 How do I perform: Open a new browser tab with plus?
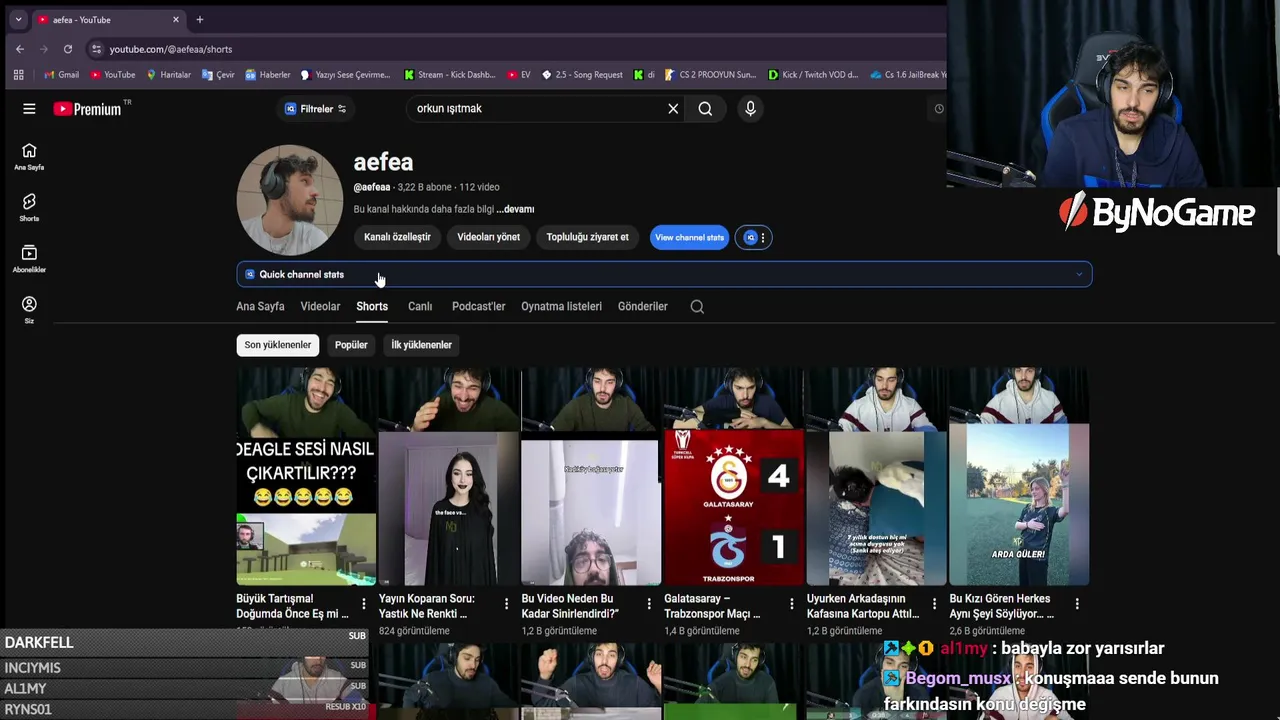point(199,20)
